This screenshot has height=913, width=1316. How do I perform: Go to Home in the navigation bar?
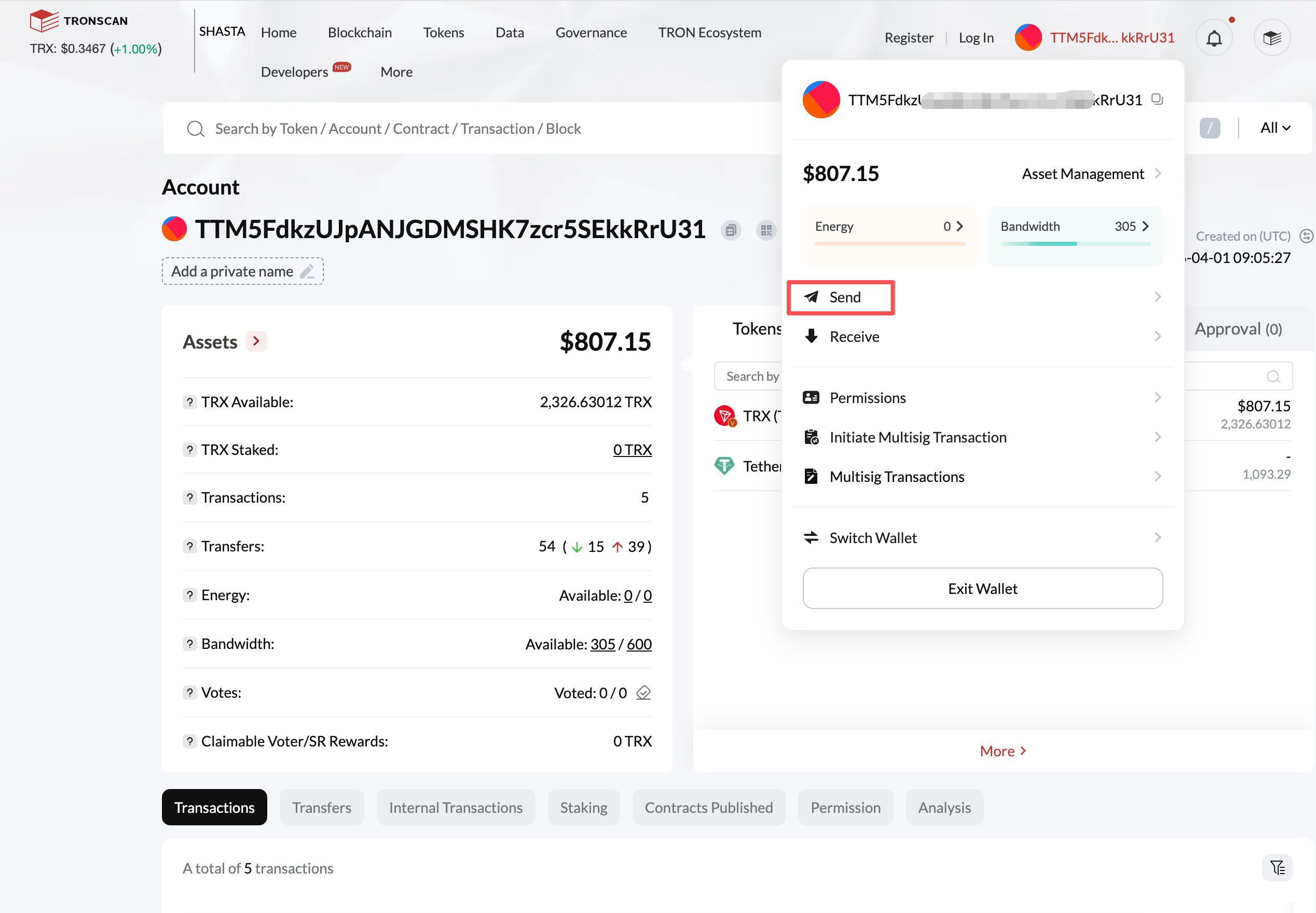279,33
